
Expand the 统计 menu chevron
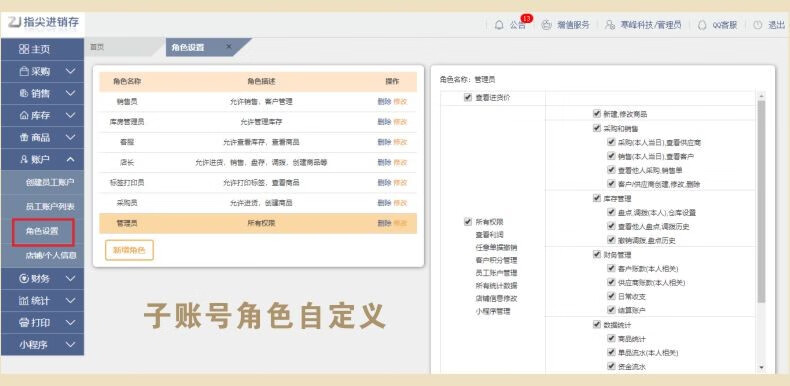click(x=71, y=300)
